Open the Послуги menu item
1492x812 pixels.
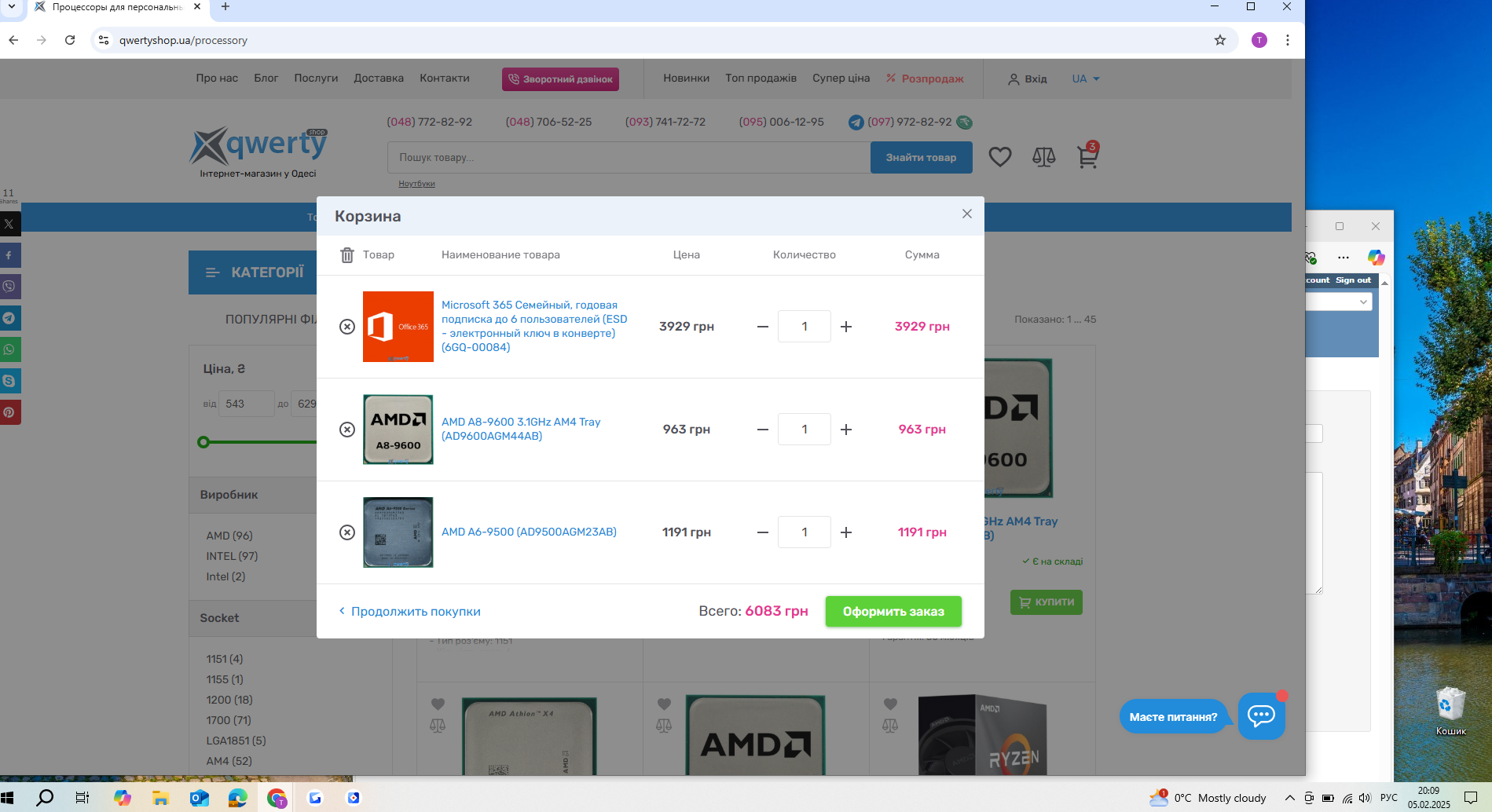pyautogui.click(x=316, y=79)
